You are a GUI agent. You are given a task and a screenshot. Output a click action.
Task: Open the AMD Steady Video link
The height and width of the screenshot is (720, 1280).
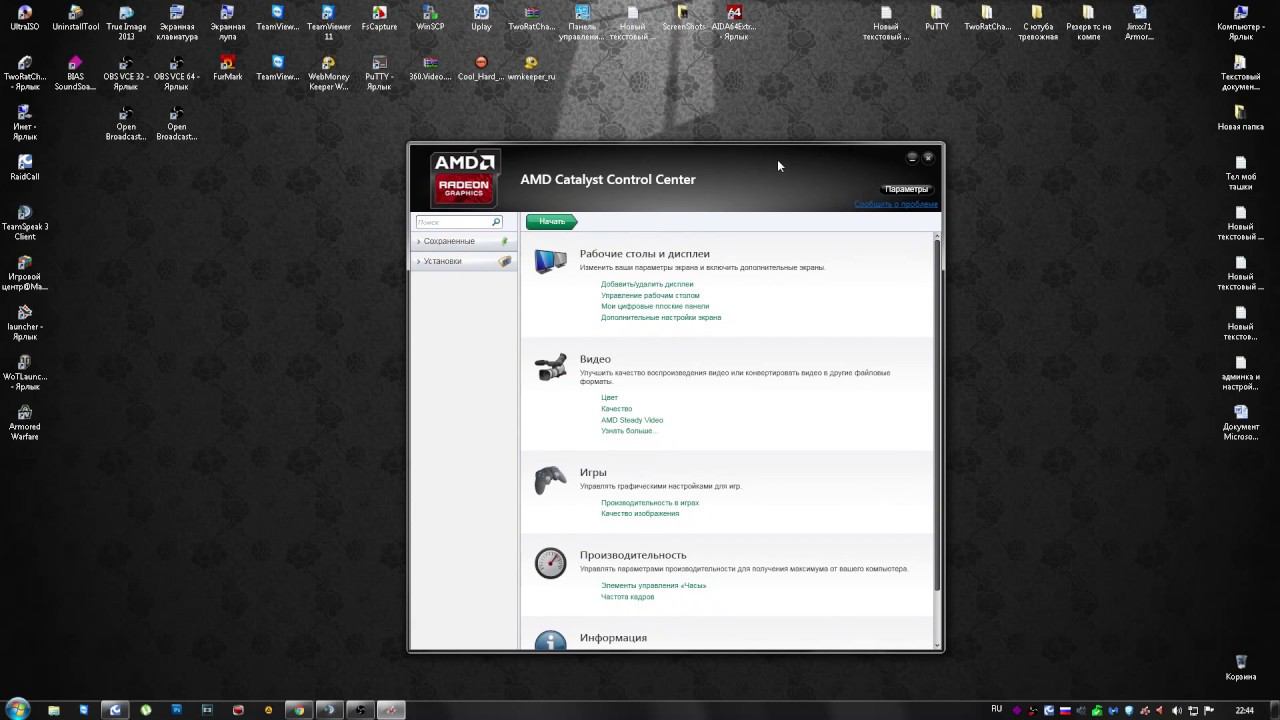(x=632, y=420)
